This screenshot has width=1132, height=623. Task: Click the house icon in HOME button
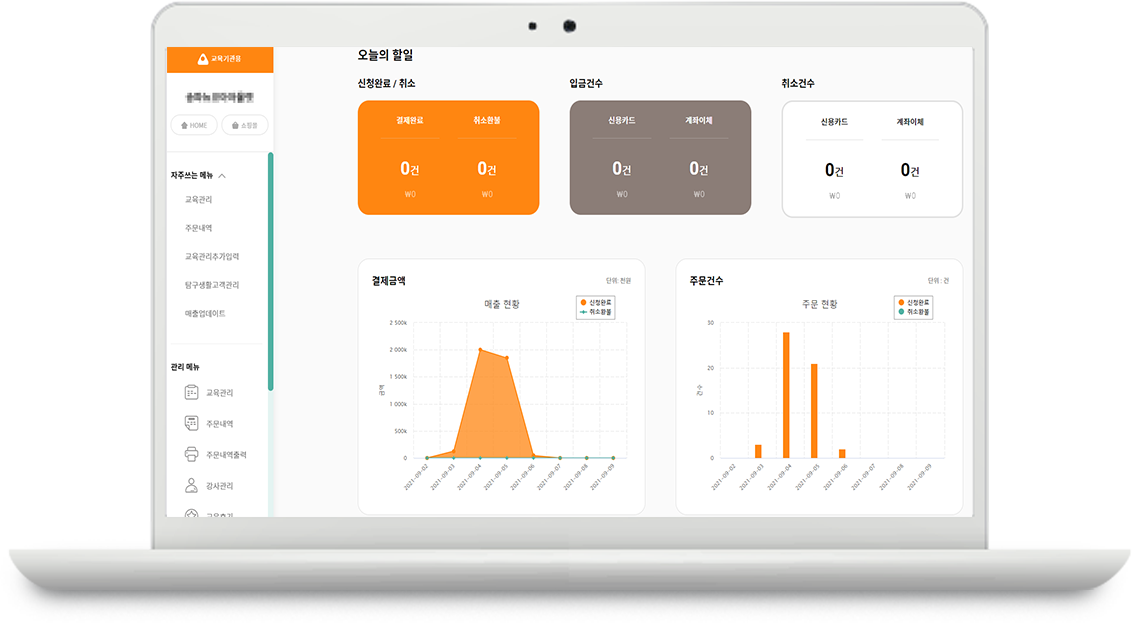184,125
